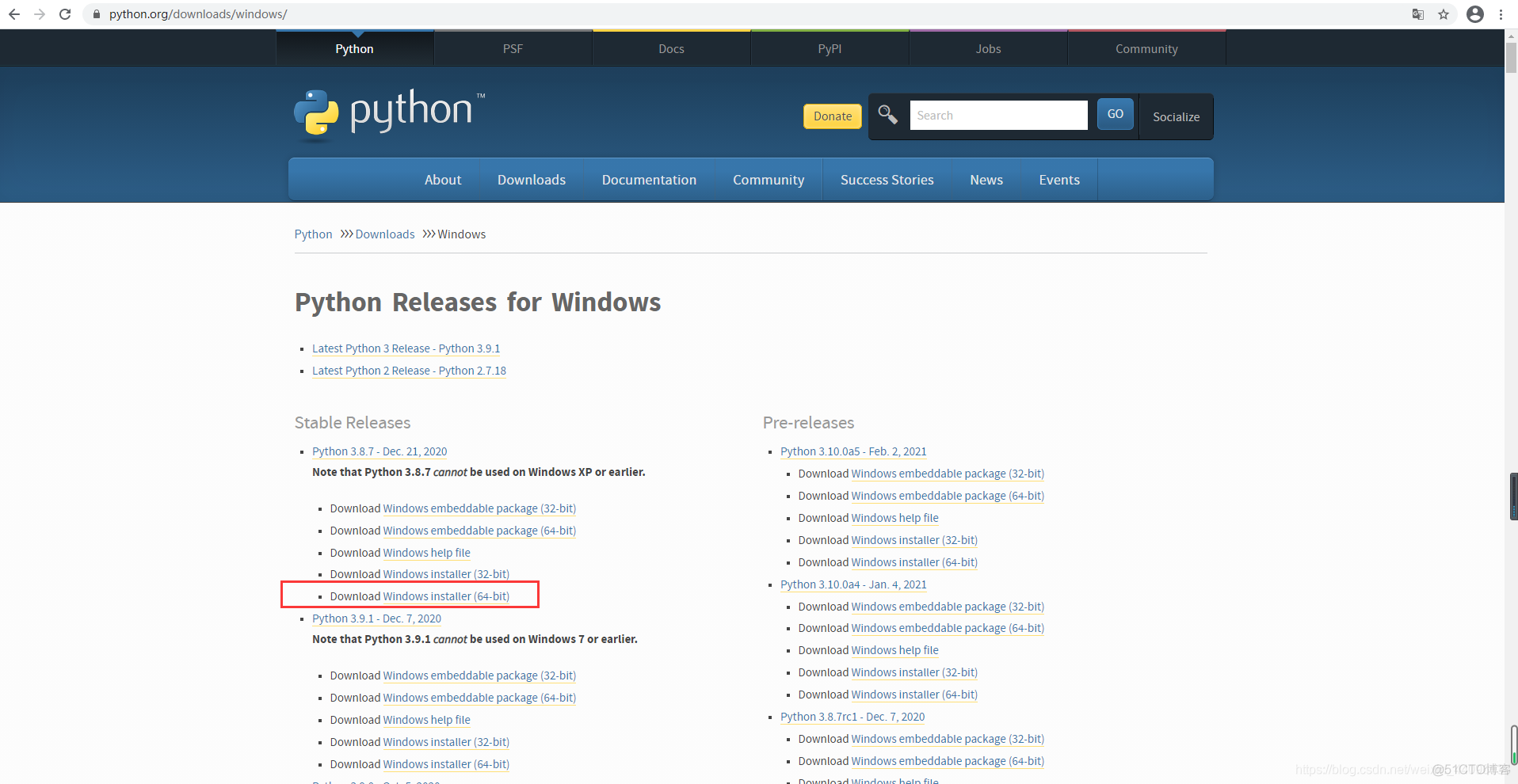This screenshot has height=784, width=1518.
Task: Click the page vertical scrollbar thumb
Action: point(1511,57)
